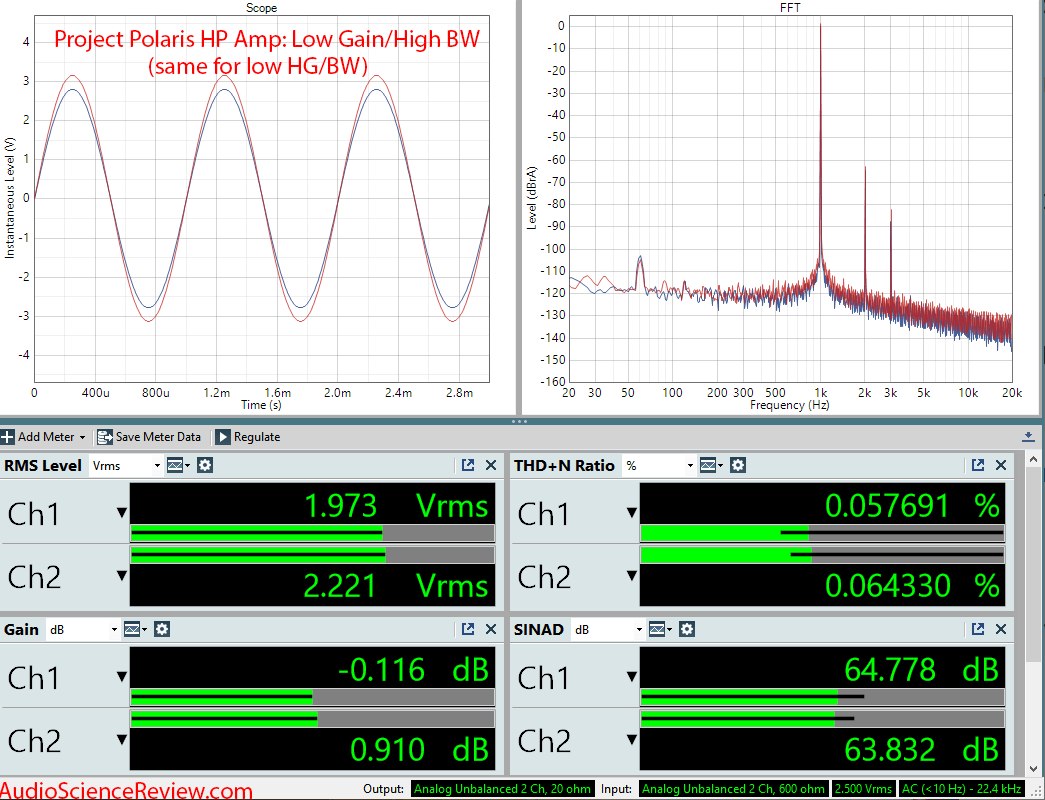Open the RMS Level unit dropdown (Vrms)
The image size is (1045, 800).
125,465
